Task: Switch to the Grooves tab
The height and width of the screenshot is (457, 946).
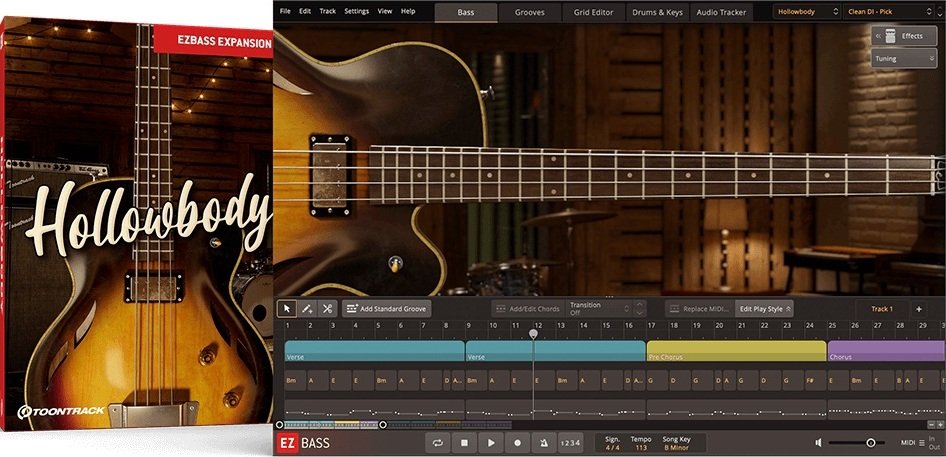Action: [530, 12]
